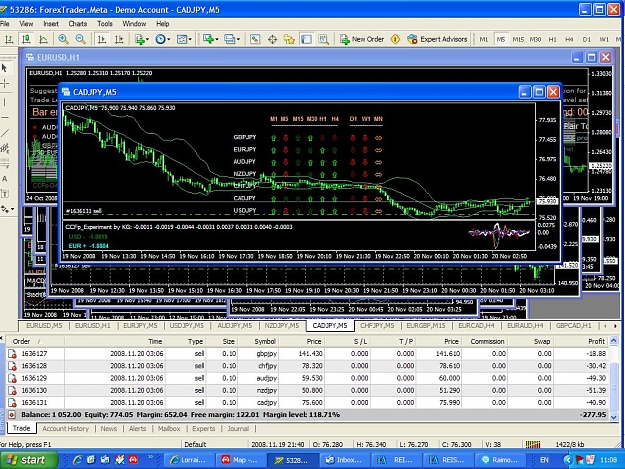Open the Account History terminal tab
Screen dimensions: 625x469
(x=65, y=428)
